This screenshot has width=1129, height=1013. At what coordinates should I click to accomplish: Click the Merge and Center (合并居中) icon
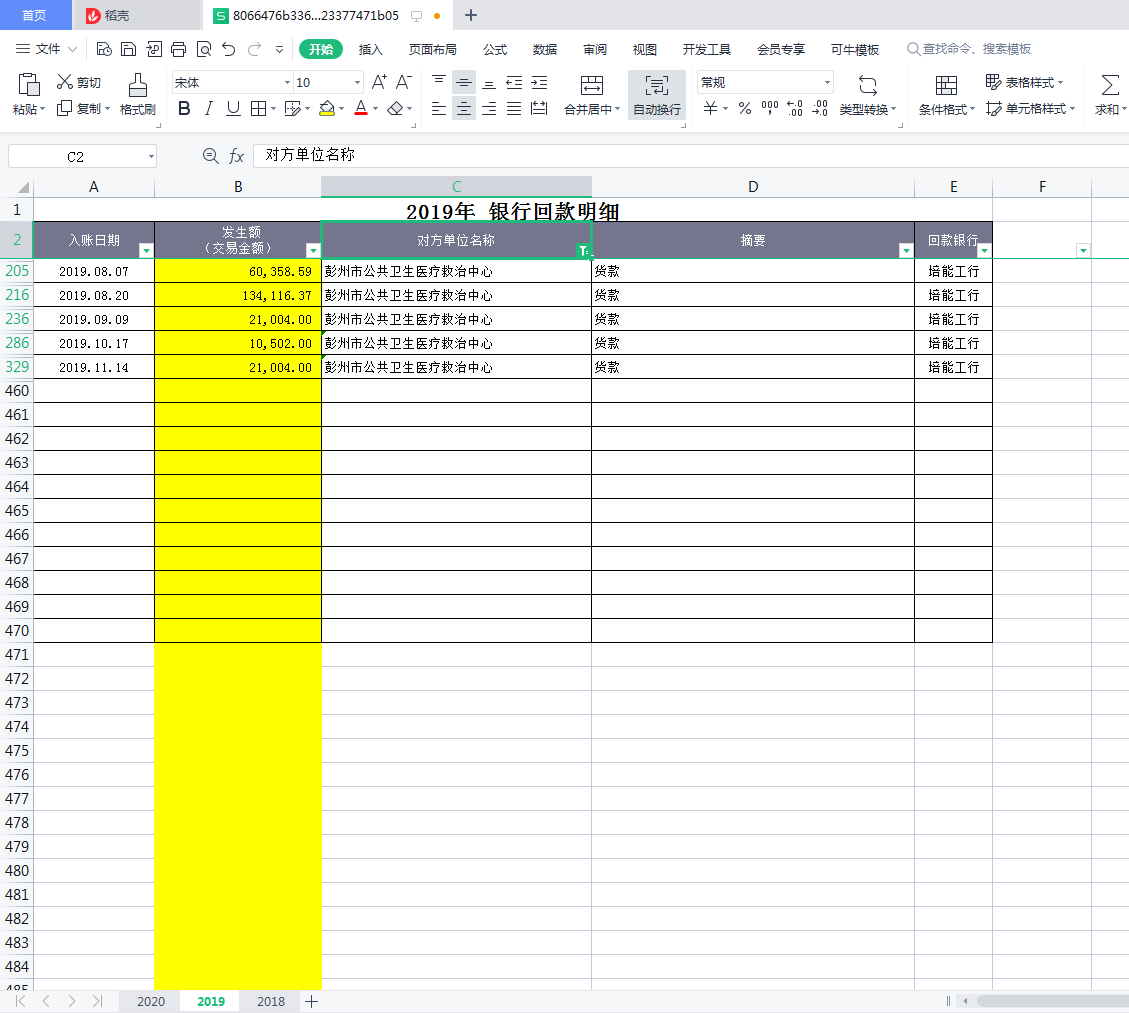tap(592, 86)
